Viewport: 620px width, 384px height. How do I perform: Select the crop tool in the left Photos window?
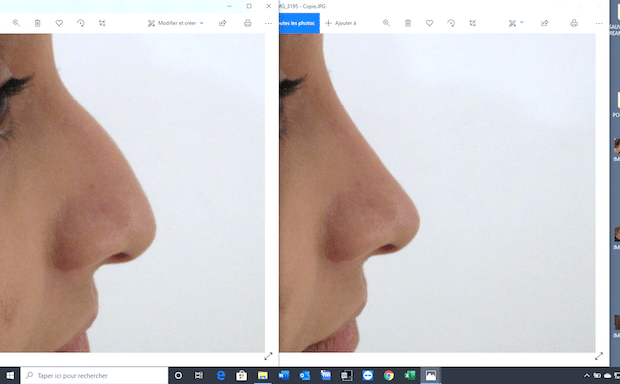pos(102,23)
